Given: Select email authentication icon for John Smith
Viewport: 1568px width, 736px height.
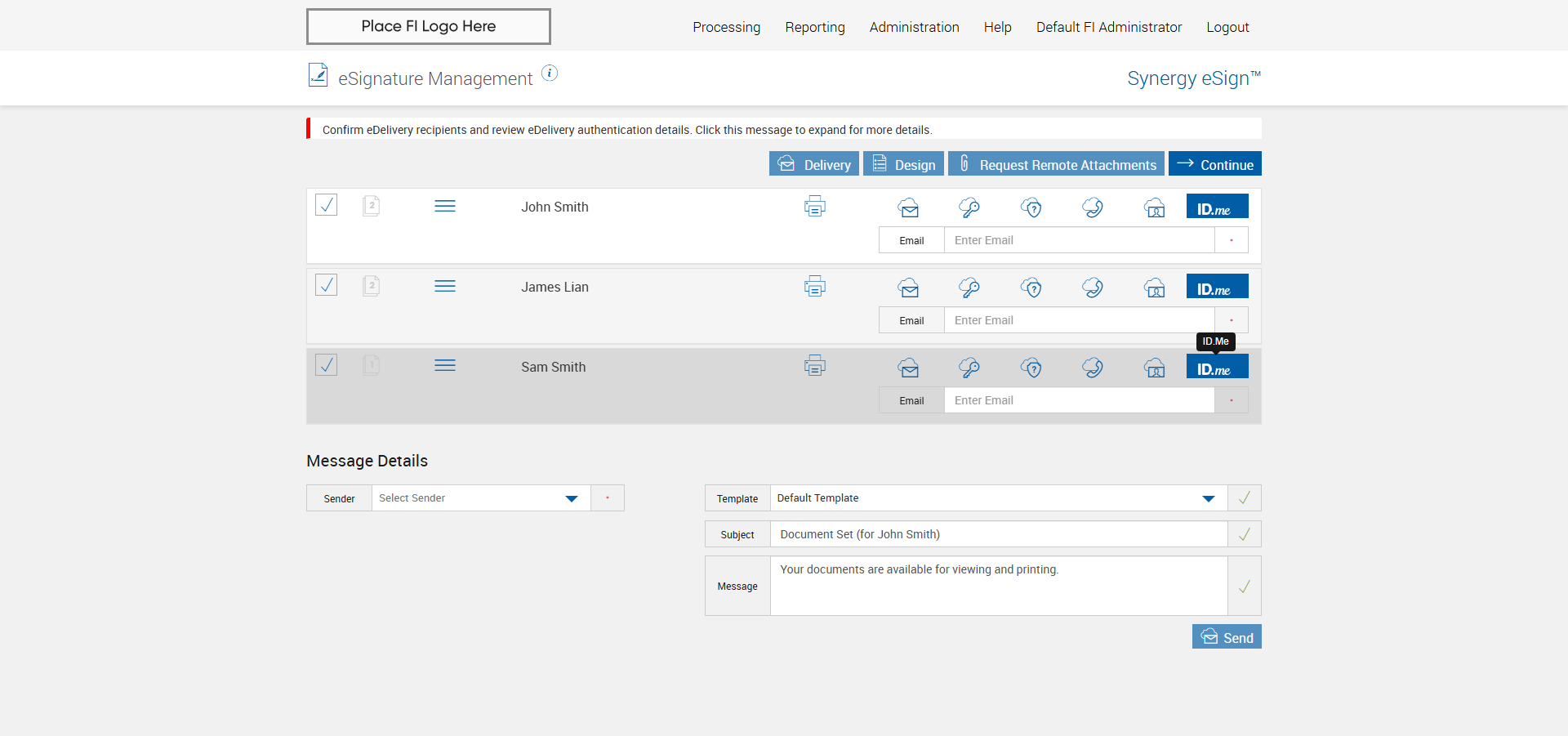Looking at the screenshot, I should coord(908,208).
